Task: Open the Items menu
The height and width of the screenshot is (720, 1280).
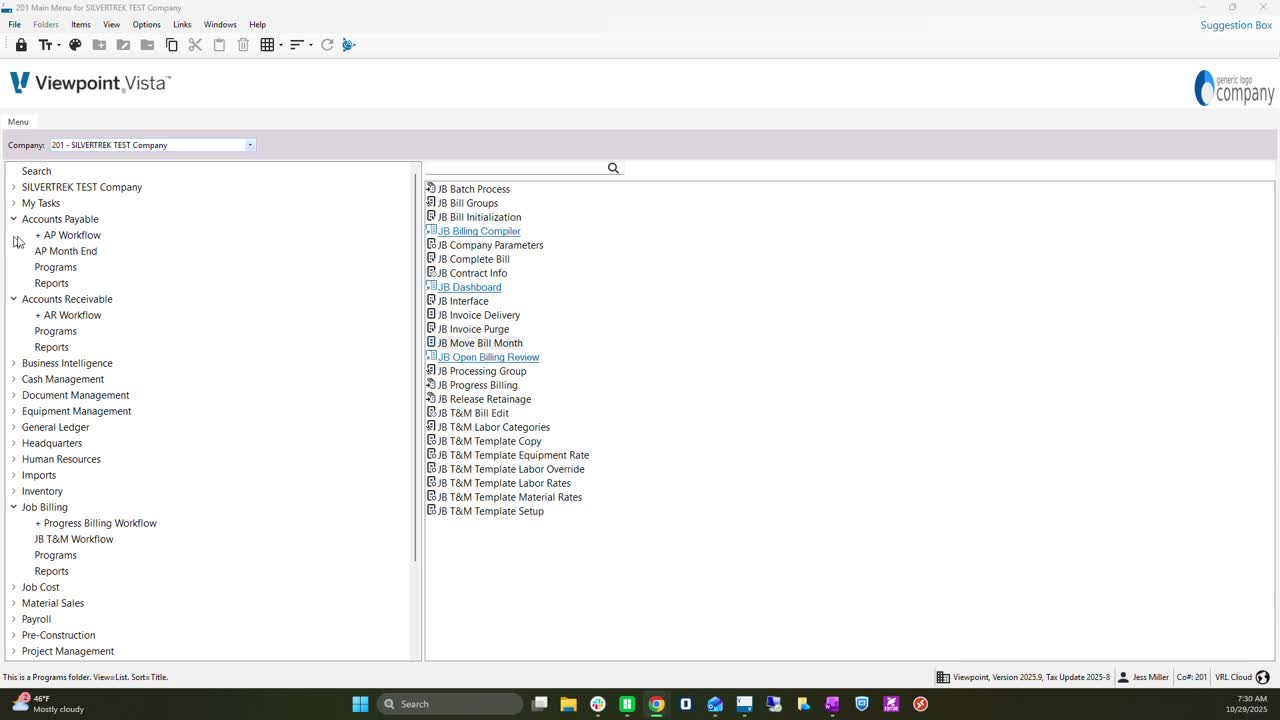Action: [81, 24]
